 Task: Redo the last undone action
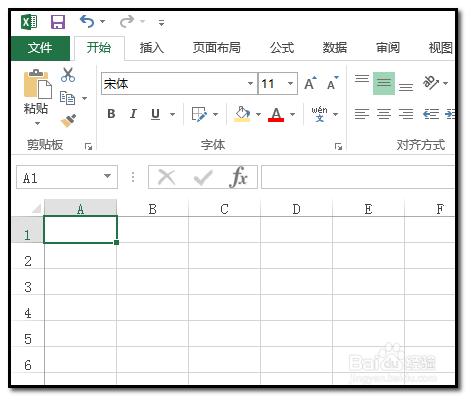pos(127,21)
